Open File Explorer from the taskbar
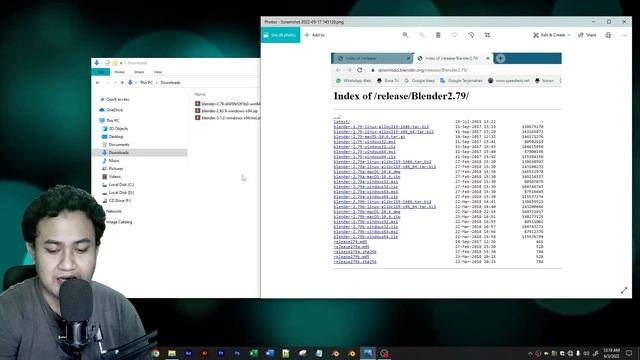Viewport: 640px width, 360px height. click(x=172, y=353)
